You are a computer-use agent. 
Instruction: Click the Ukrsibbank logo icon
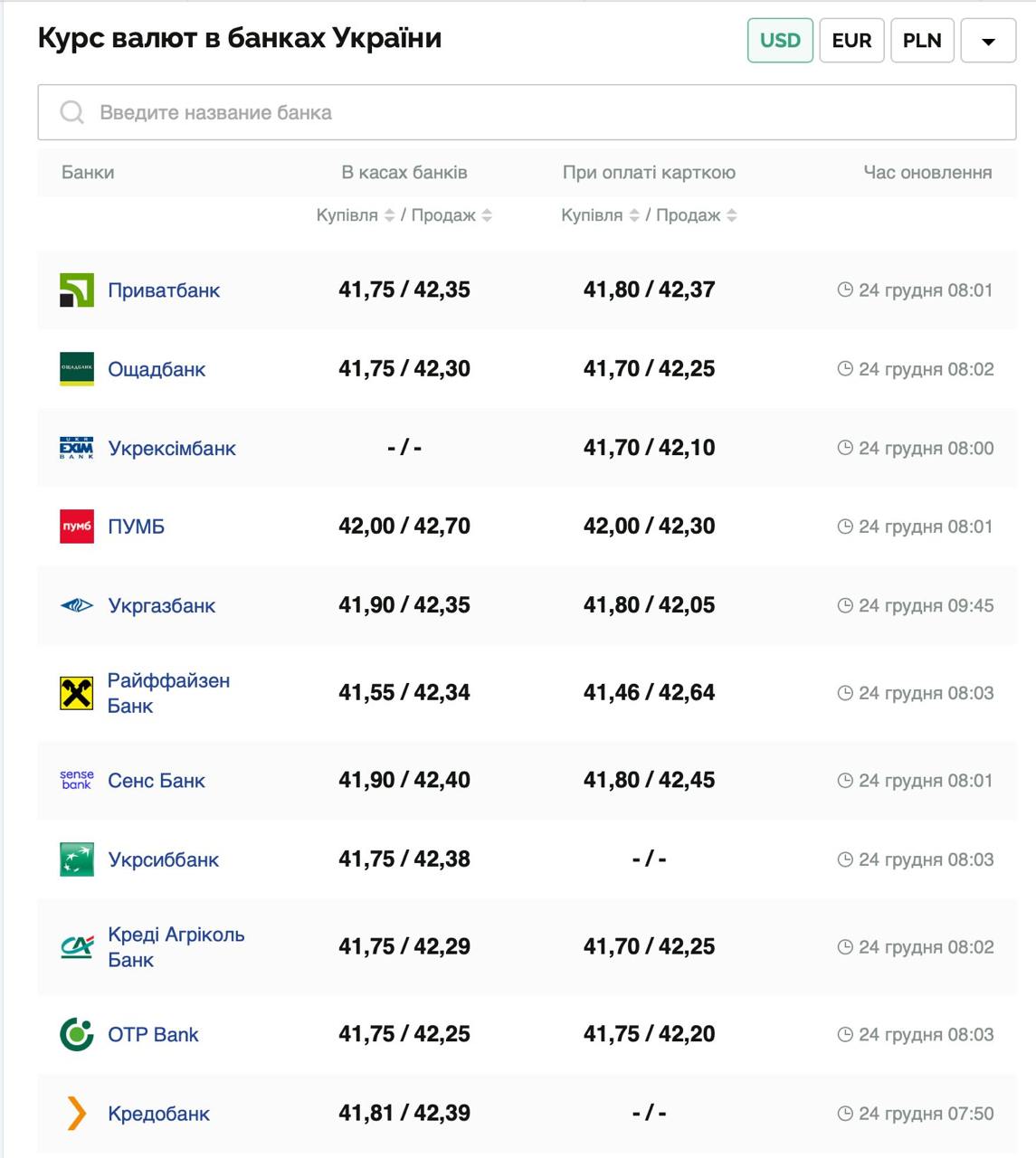click(77, 859)
